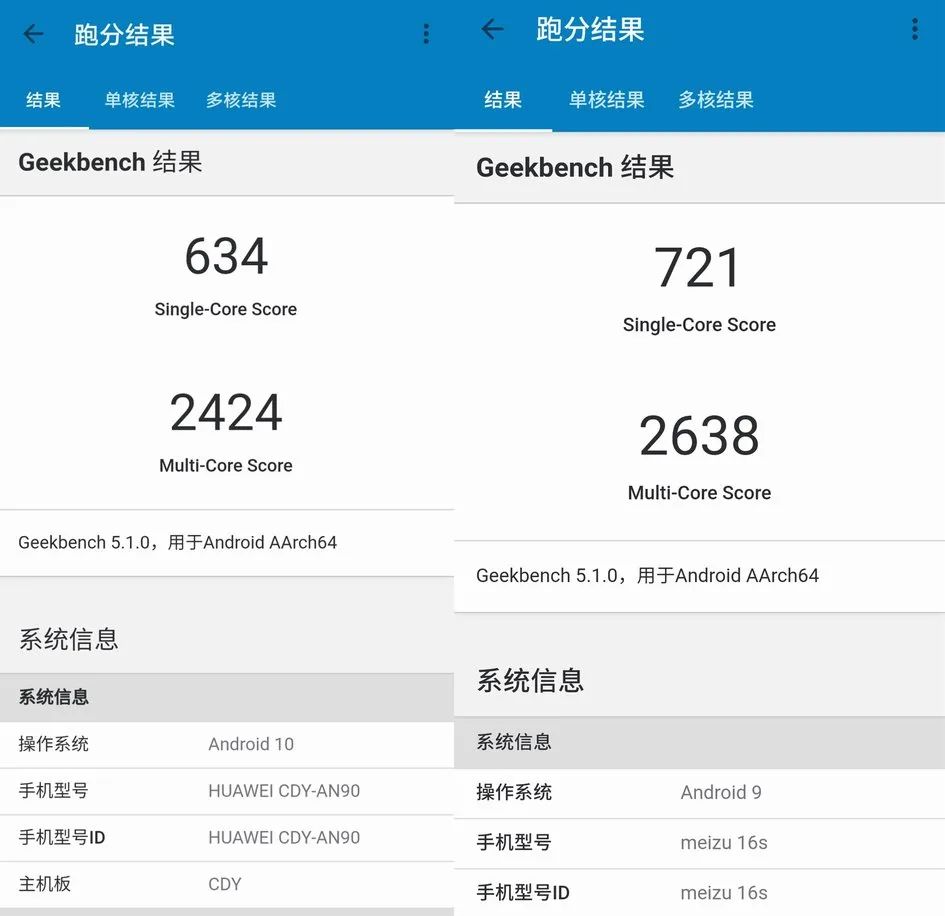Select the meizu 16s value in 手机型号 row
945x916 pixels.
(x=724, y=842)
